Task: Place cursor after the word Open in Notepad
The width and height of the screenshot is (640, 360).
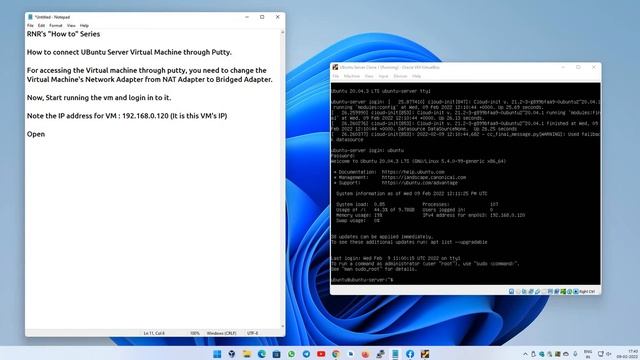Action: point(45,134)
